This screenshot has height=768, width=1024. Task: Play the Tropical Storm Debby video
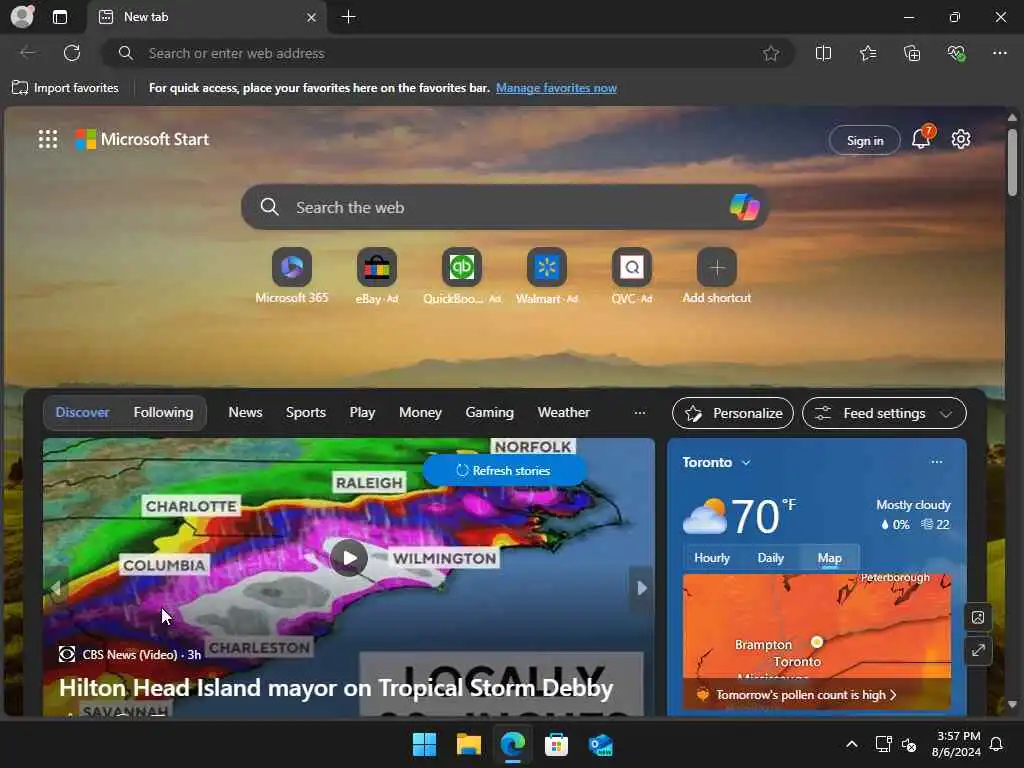[x=349, y=558]
